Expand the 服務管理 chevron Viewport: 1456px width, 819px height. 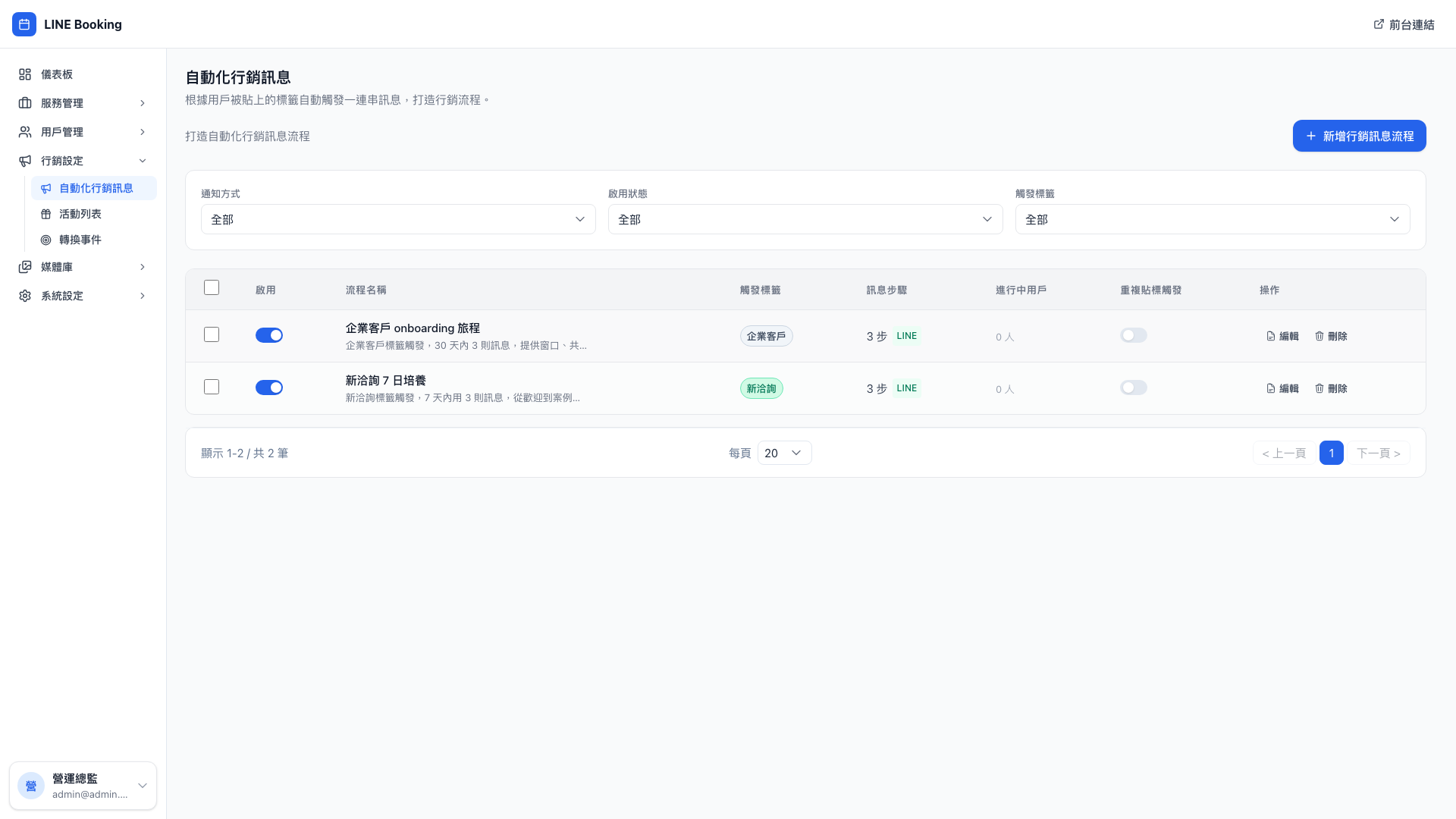click(x=143, y=103)
